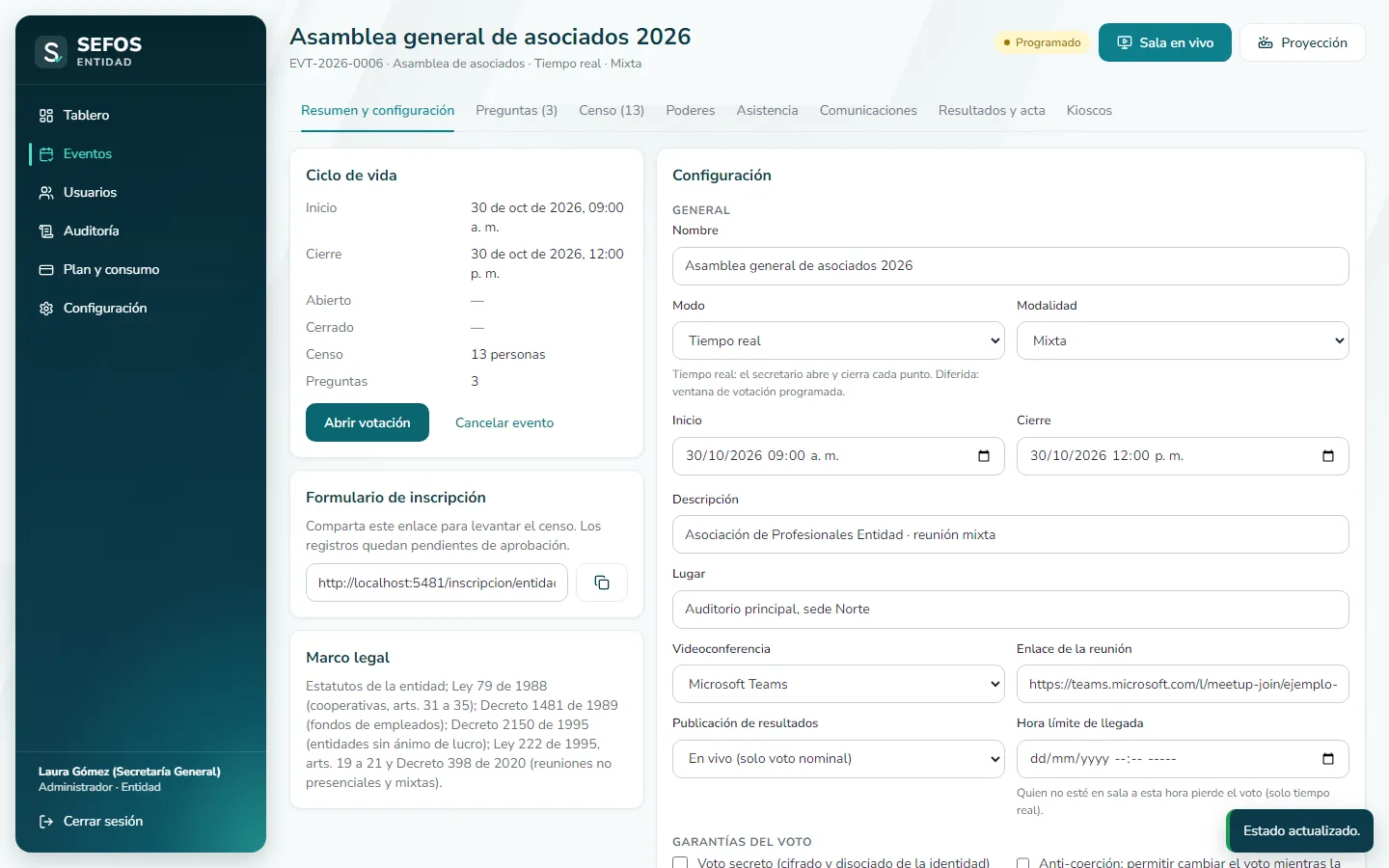The width and height of the screenshot is (1389, 868).
Task: Dismiss the Estado actualizado notification
Action: 1299,830
